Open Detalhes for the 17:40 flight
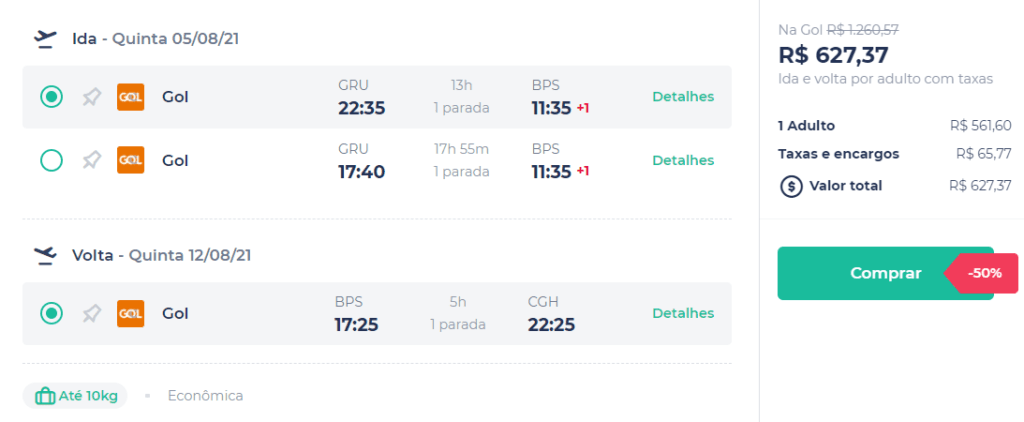Viewport: 1024px width, 422px height. 683,160
